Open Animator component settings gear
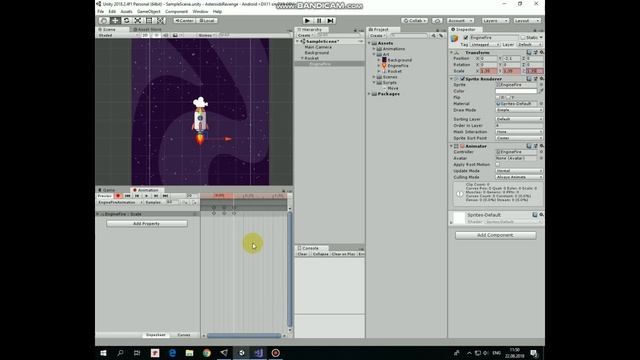Viewport: 640px width, 360px height. tap(542, 146)
